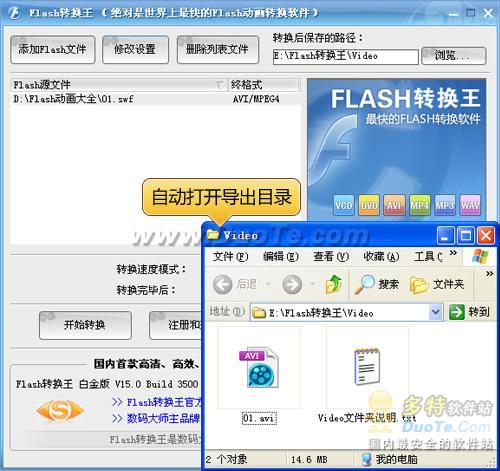Screen dimensions: 500x471
Task: Go up one folder level in Explorer
Action: (334, 284)
